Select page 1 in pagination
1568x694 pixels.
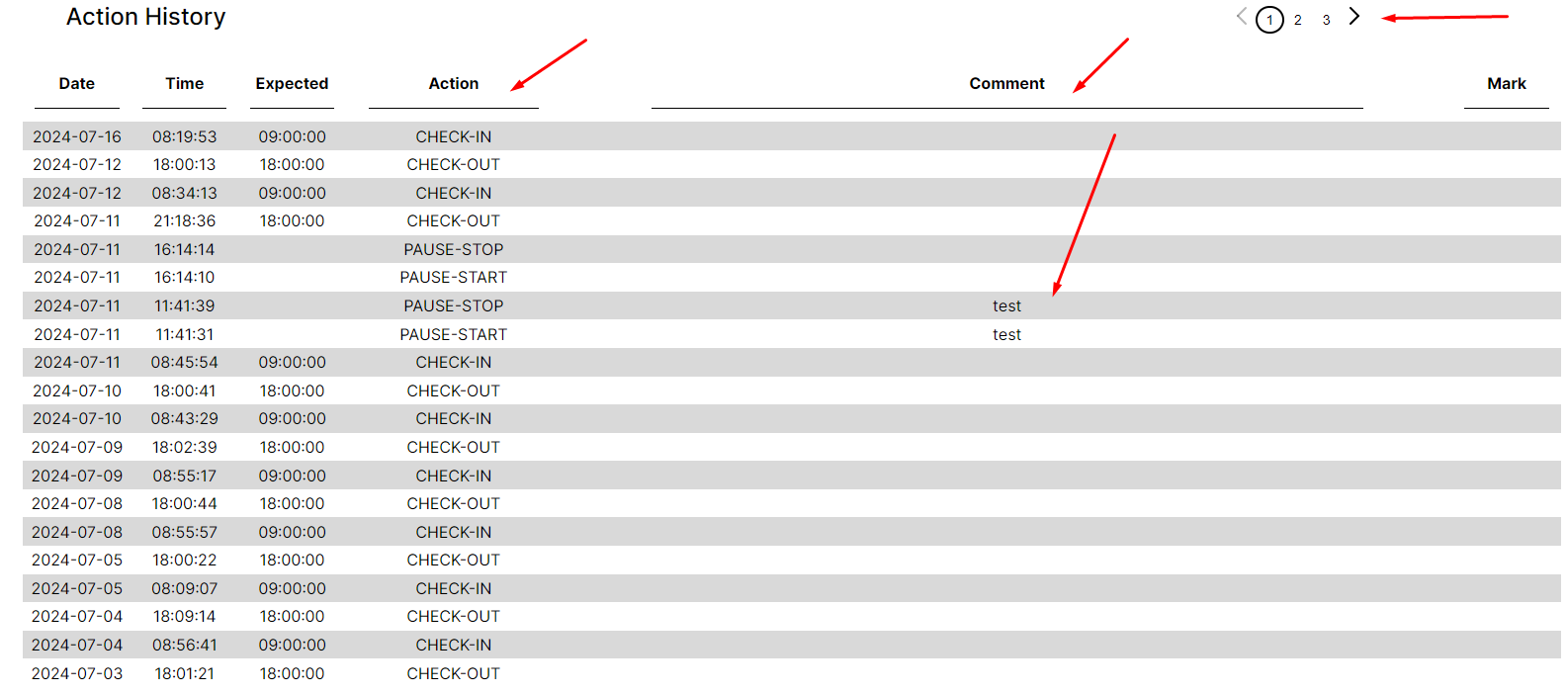[1269, 20]
